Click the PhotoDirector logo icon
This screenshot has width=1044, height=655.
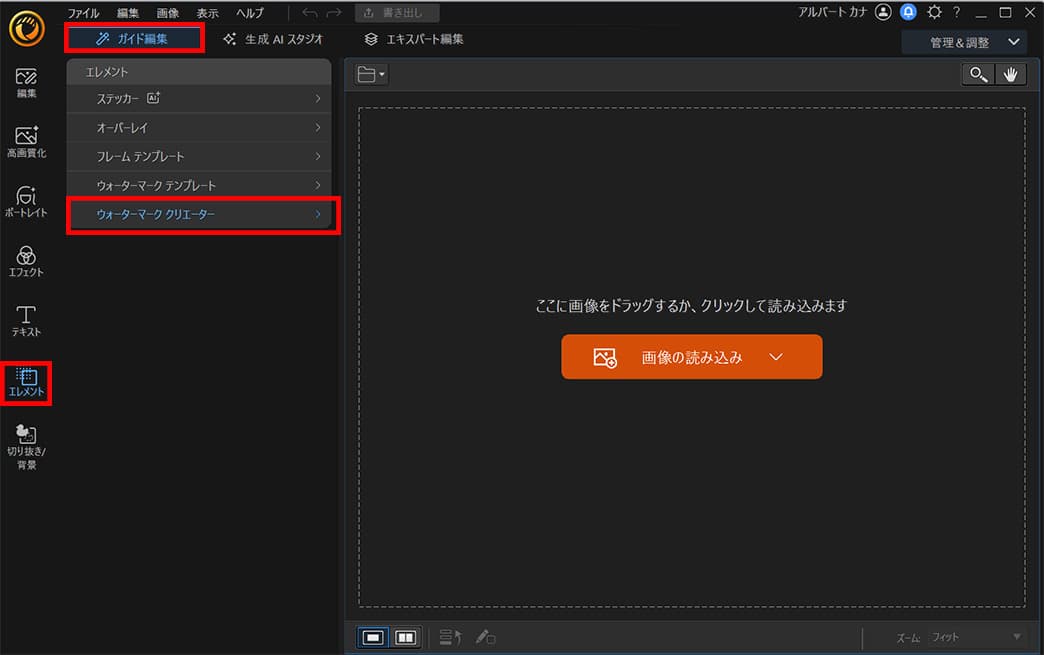coord(27,29)
